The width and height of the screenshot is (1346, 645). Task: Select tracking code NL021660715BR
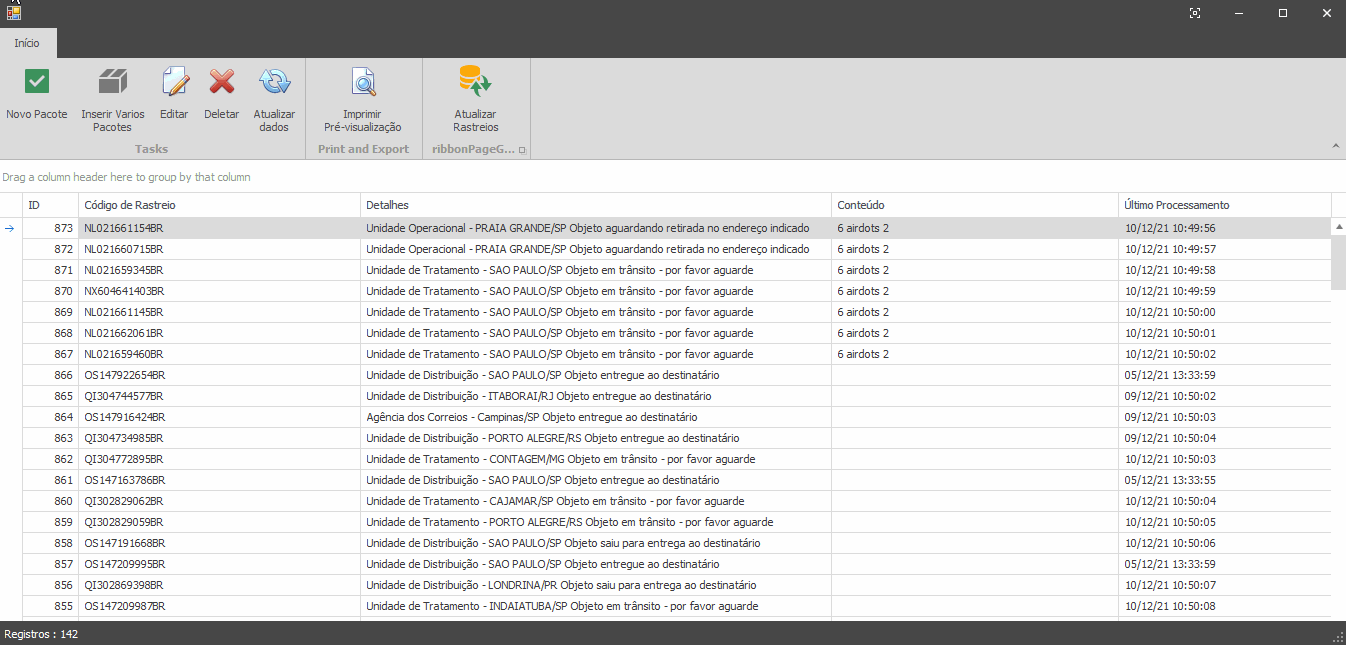point(124,249)
